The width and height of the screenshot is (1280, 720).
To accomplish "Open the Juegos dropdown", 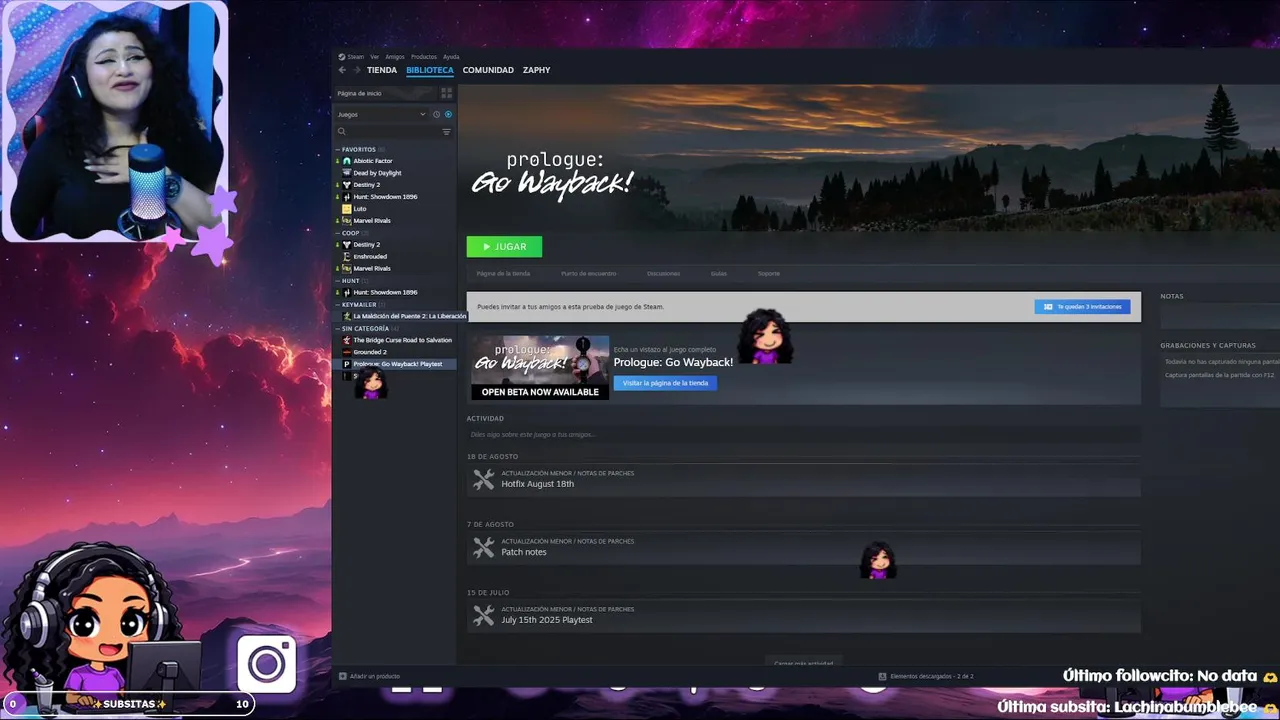I will 381,114.
